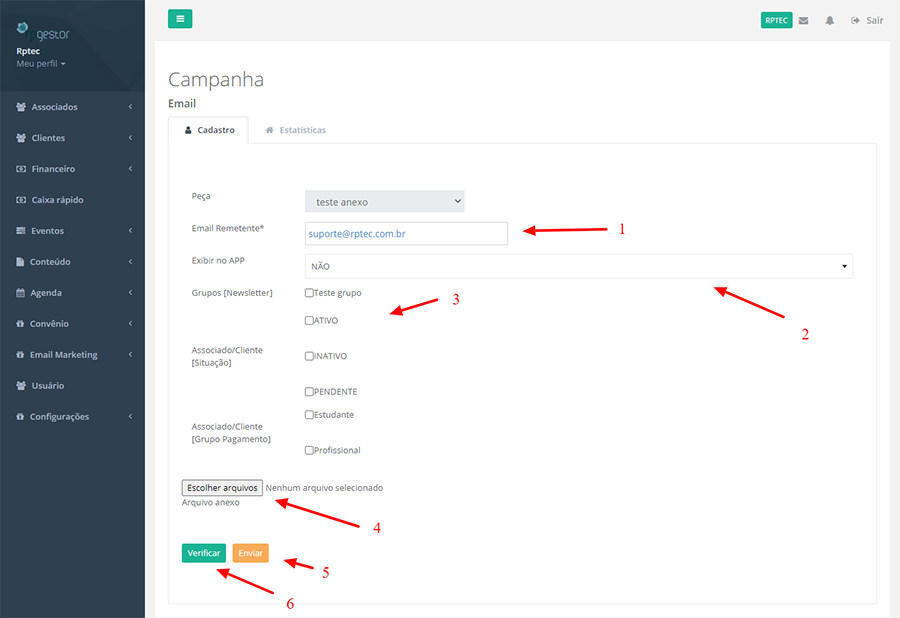The width and height of the screenshot is (900, 618).
Task: Switch to the Estatísticas tab
Action: 295,130
